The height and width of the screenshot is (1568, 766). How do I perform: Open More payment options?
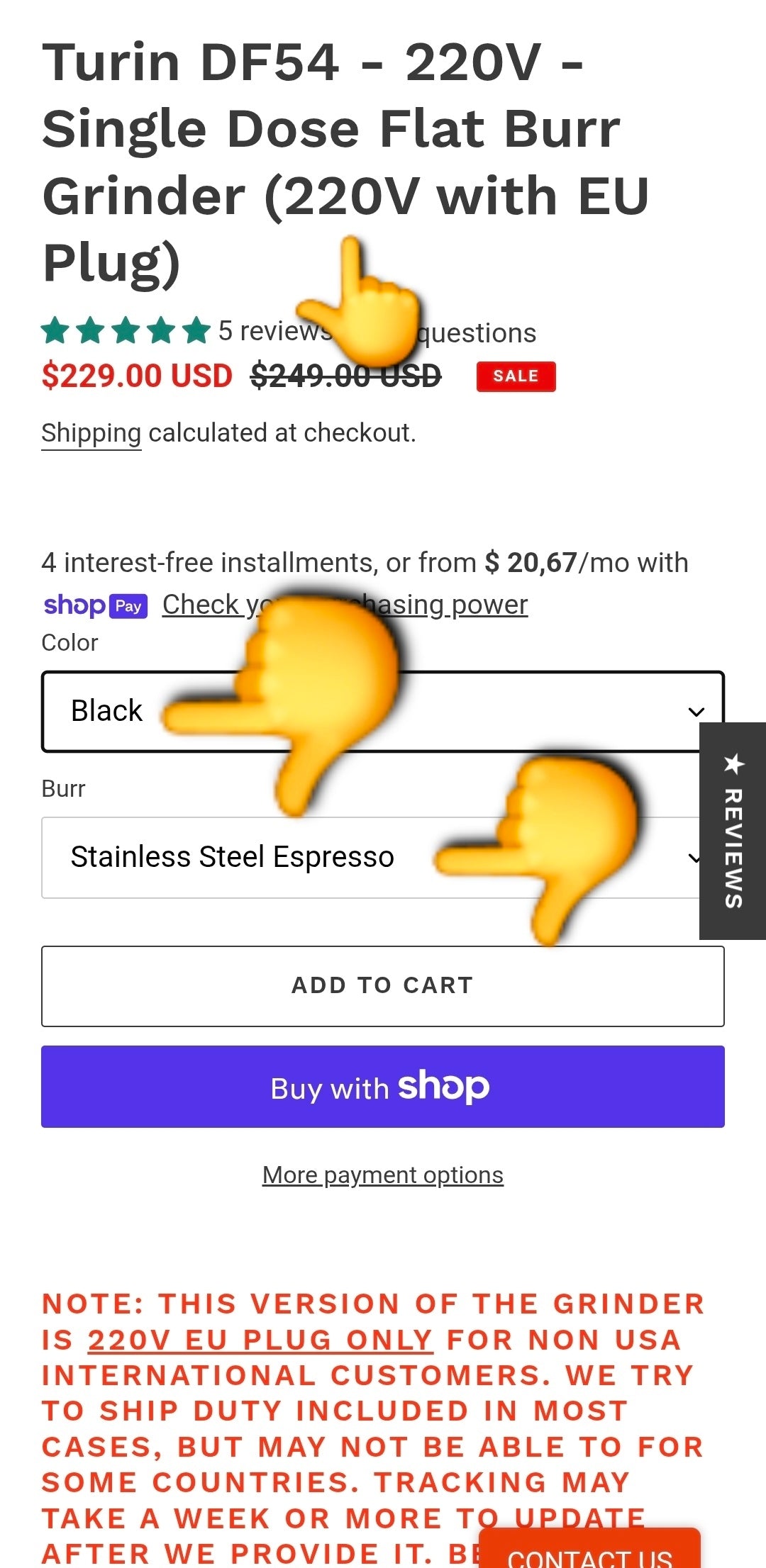pos(383,1175)
